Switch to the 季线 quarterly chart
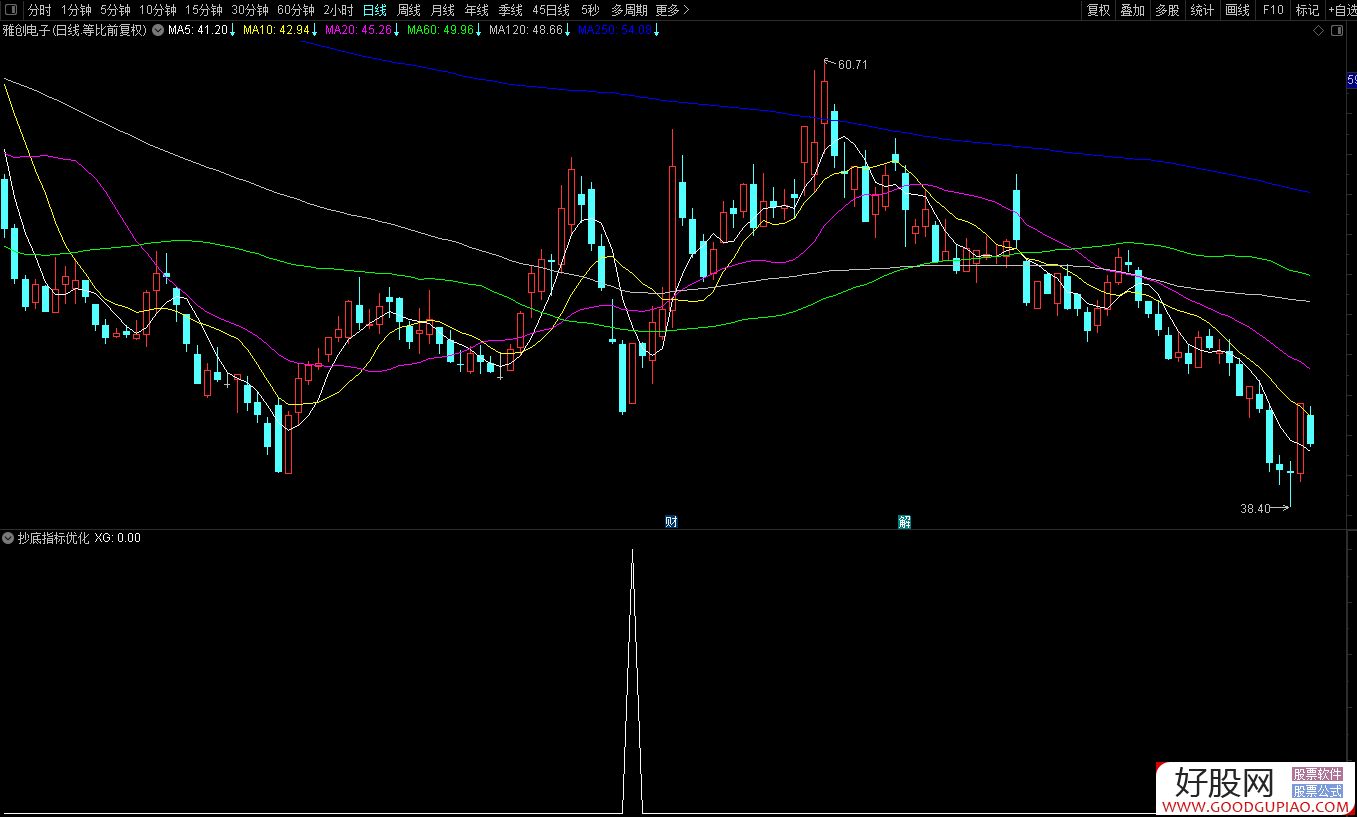The height and width of the screenshot is (817, 1357). (x=511, y=10)
